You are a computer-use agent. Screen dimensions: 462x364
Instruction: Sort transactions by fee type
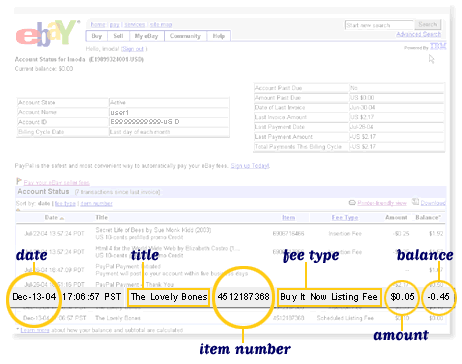pos(65,203)
